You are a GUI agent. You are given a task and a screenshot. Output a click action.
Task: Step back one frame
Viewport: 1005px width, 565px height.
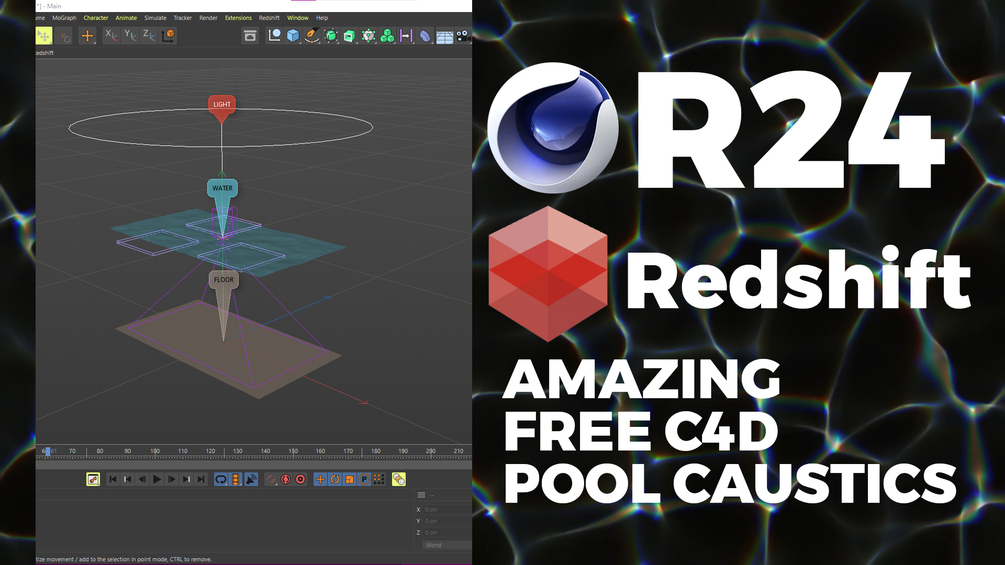[142, 479]
